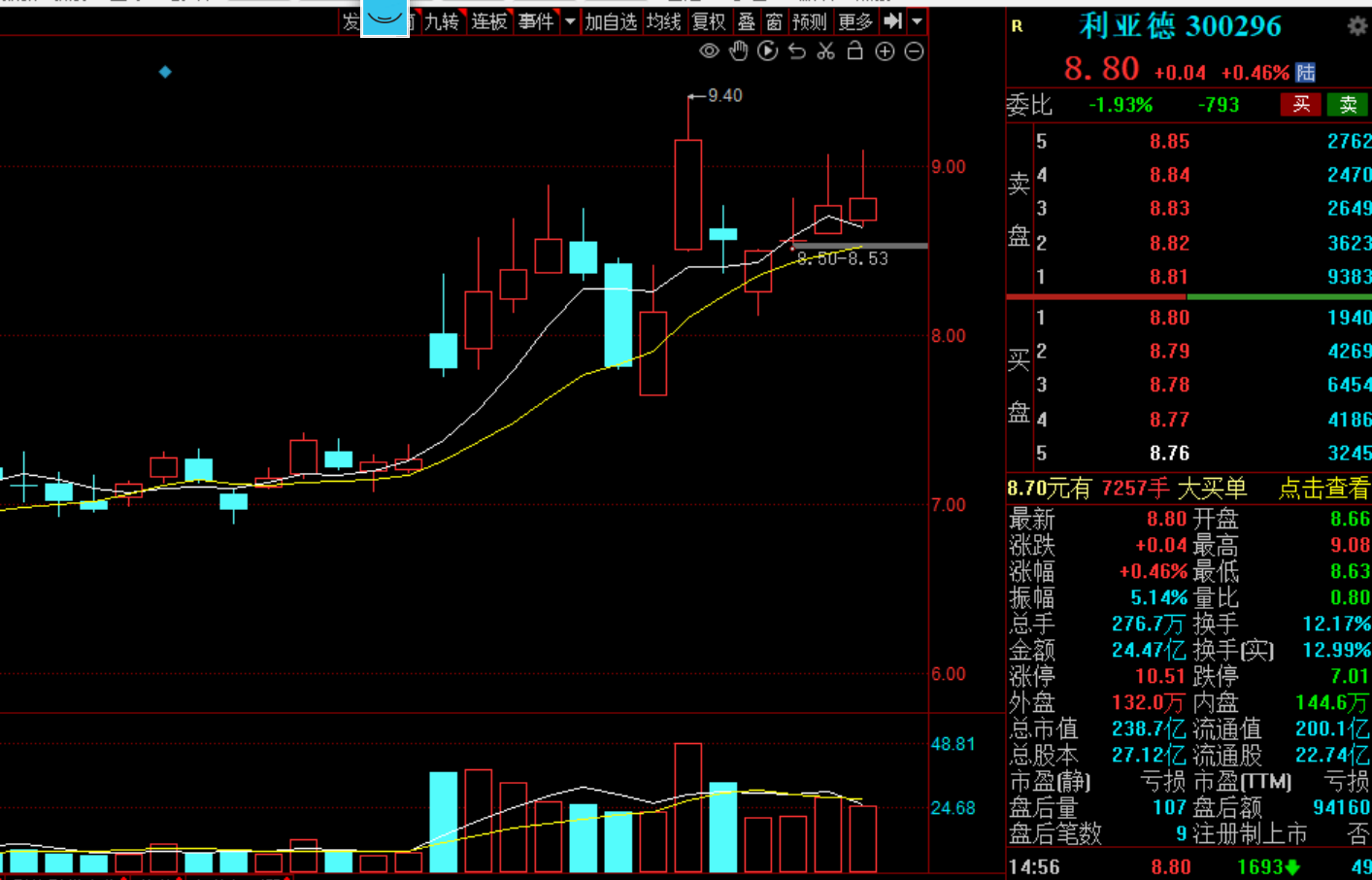Click the 9.00 price axis label
Image resolution: width=1372 pixels, height=880 pixels.
point(949,167)
